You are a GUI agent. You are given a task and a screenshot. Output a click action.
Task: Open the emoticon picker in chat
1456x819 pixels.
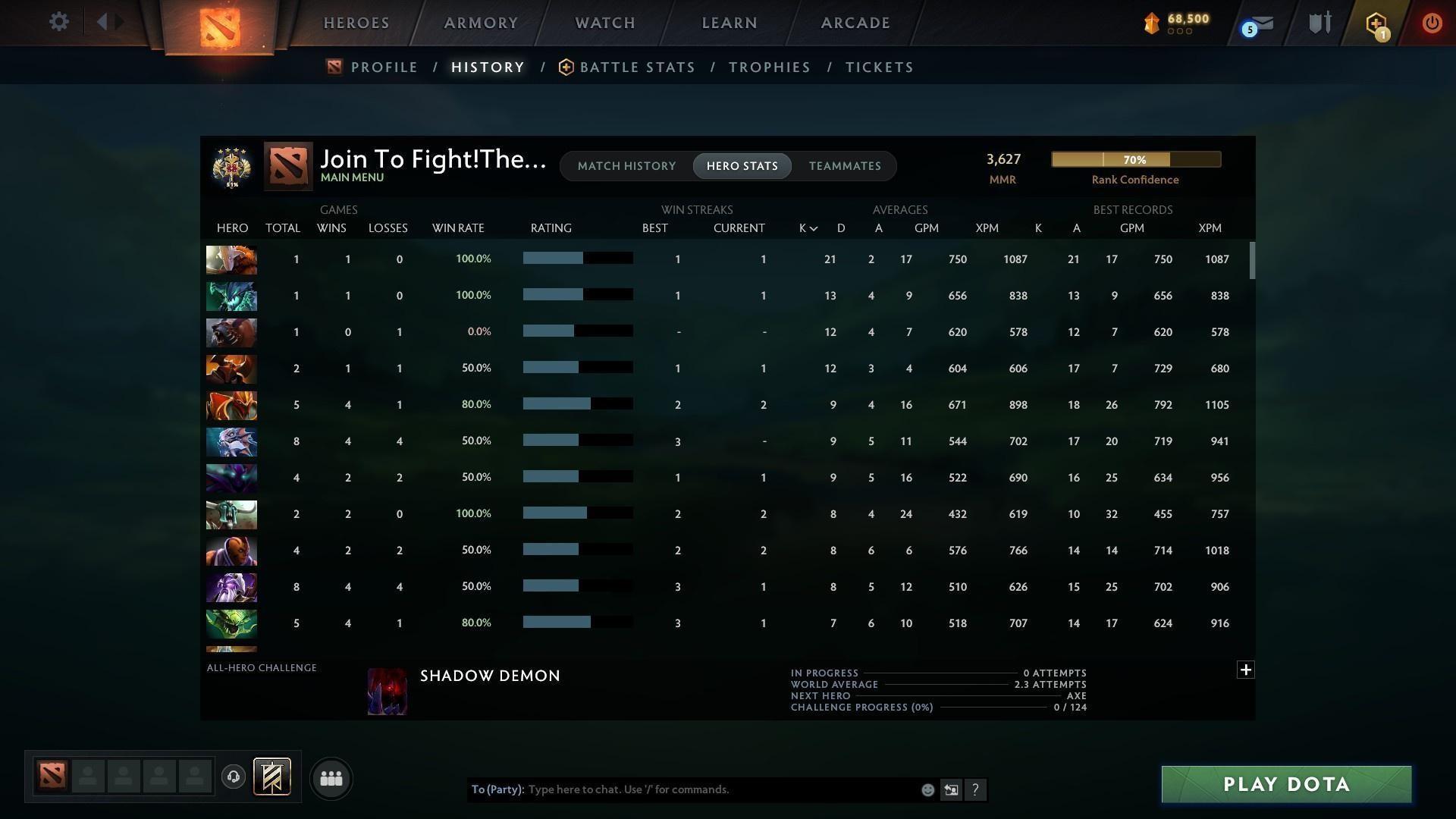point(927,789)
